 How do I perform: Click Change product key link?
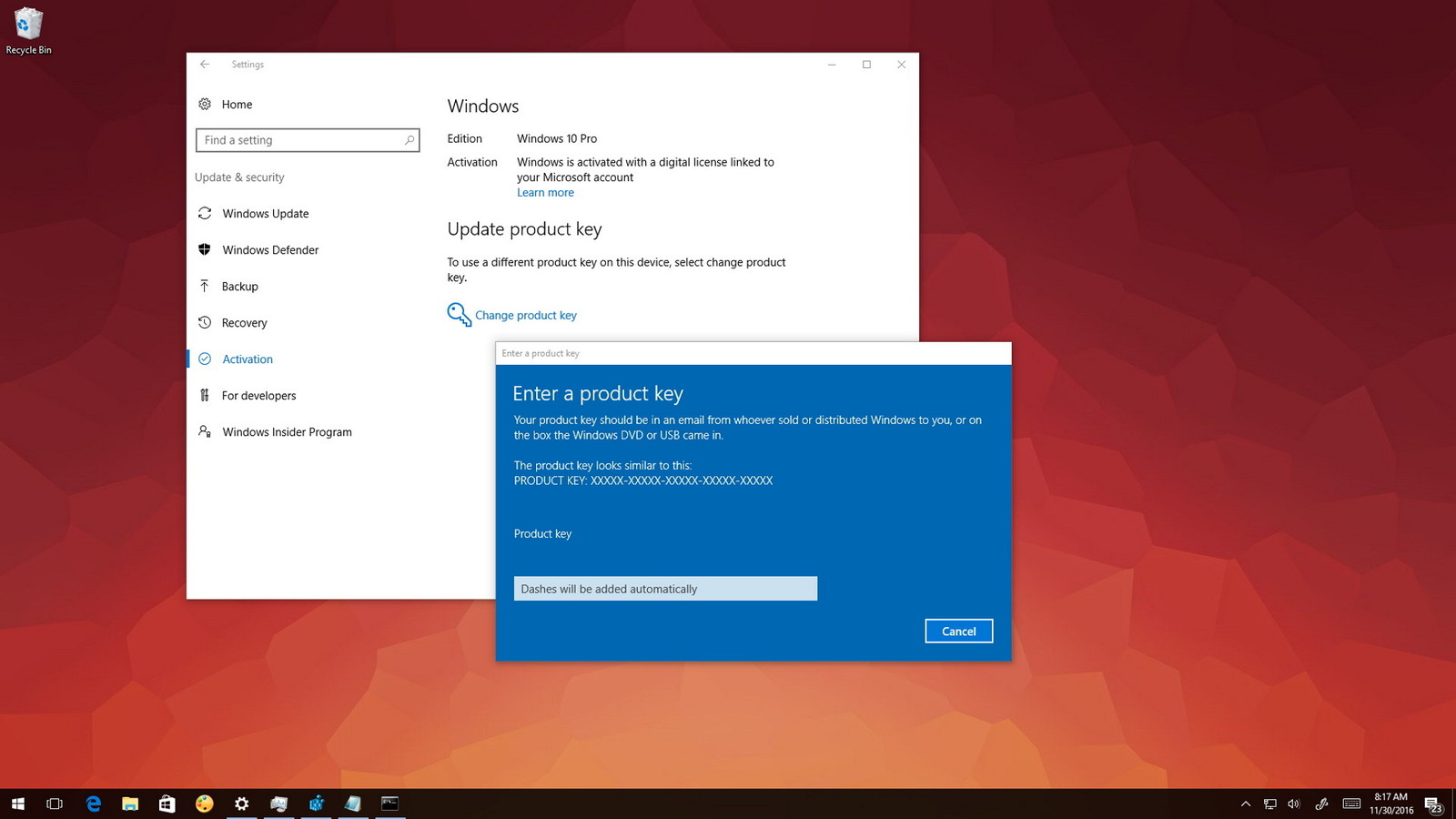coord(525,316)
